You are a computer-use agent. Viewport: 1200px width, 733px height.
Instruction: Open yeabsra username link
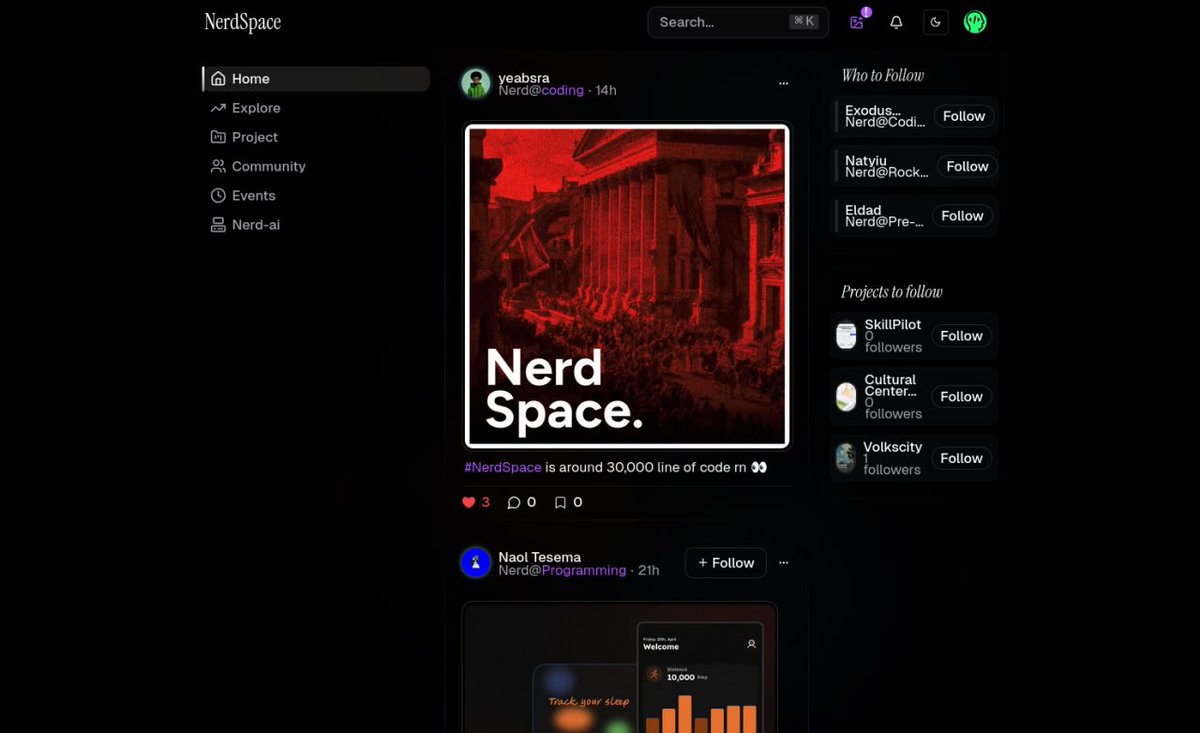524,78
